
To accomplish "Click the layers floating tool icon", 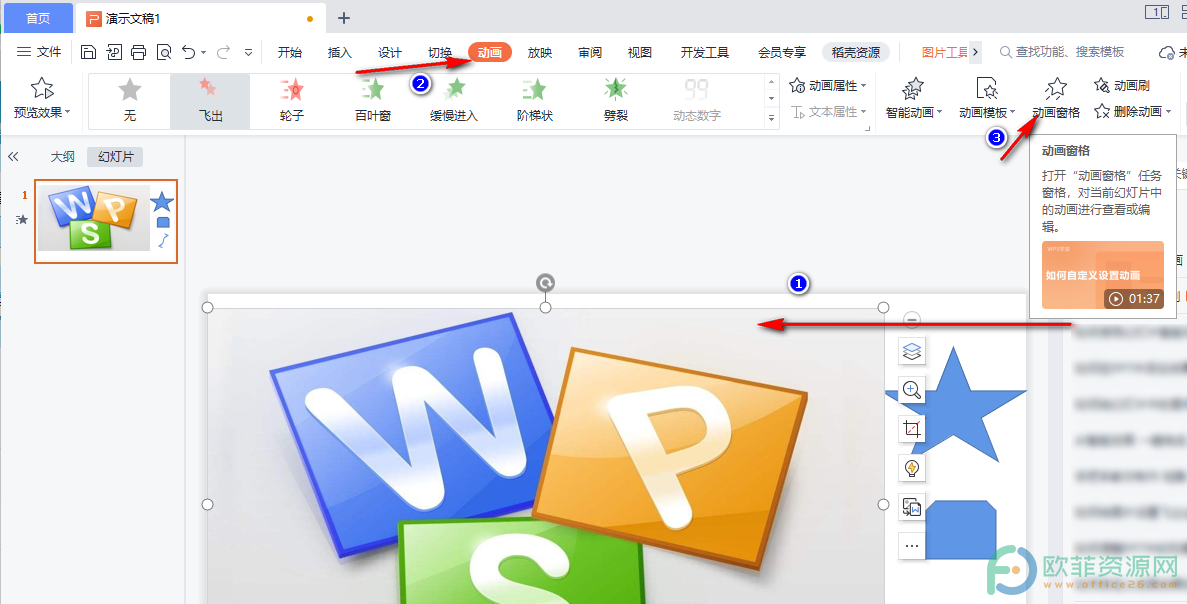I will (912, 351).
